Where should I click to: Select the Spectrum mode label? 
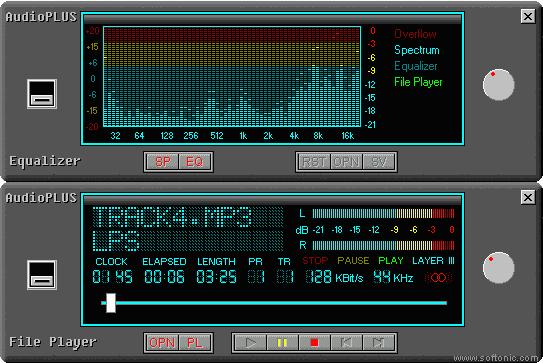point(417,50)
